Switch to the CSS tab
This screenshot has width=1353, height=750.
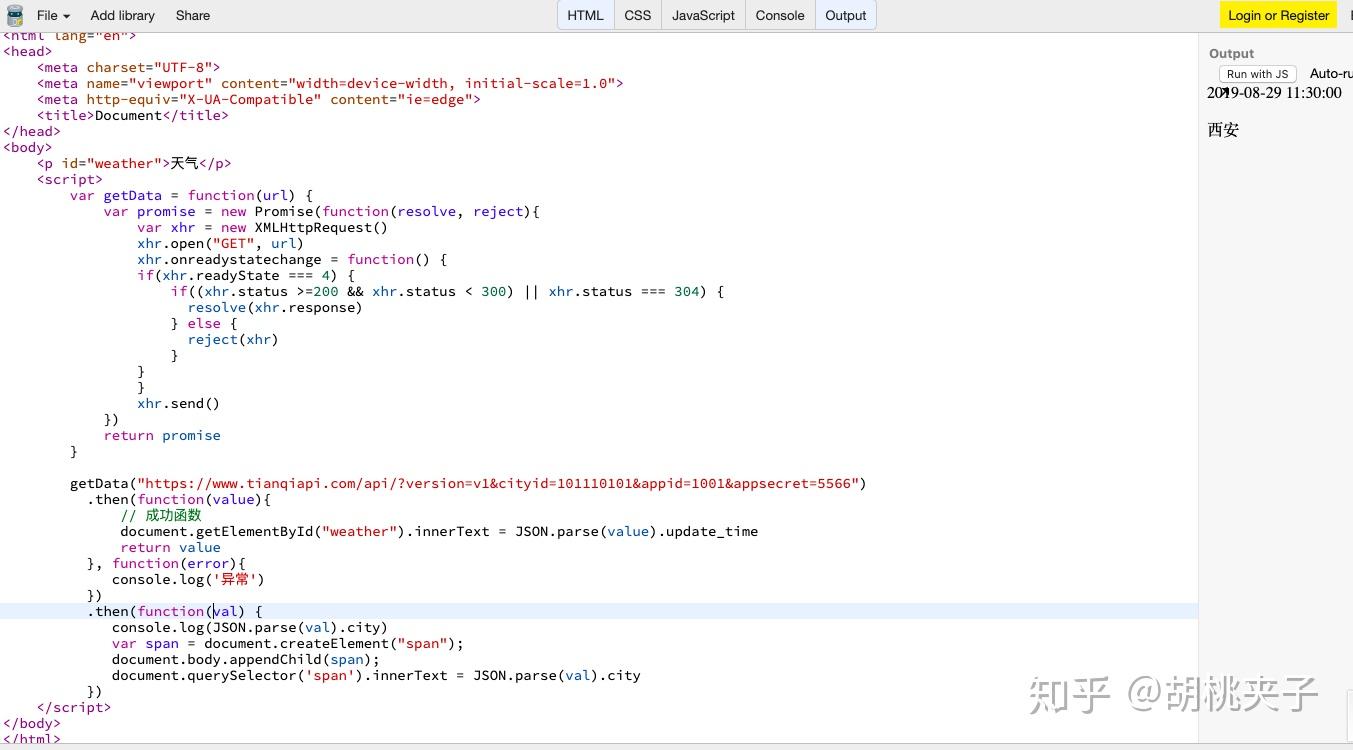637,15
